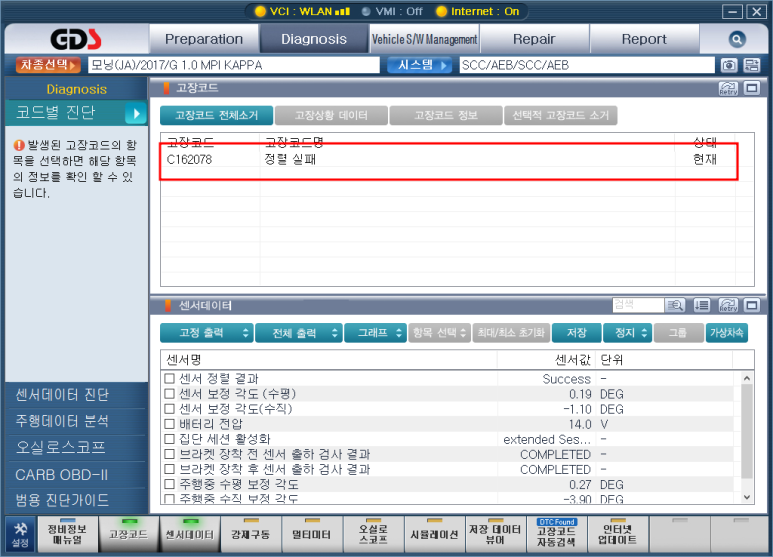773x557 pixels.
Task: Select 센서데이터 in the bottom toolbar
Action: [190, 534]
